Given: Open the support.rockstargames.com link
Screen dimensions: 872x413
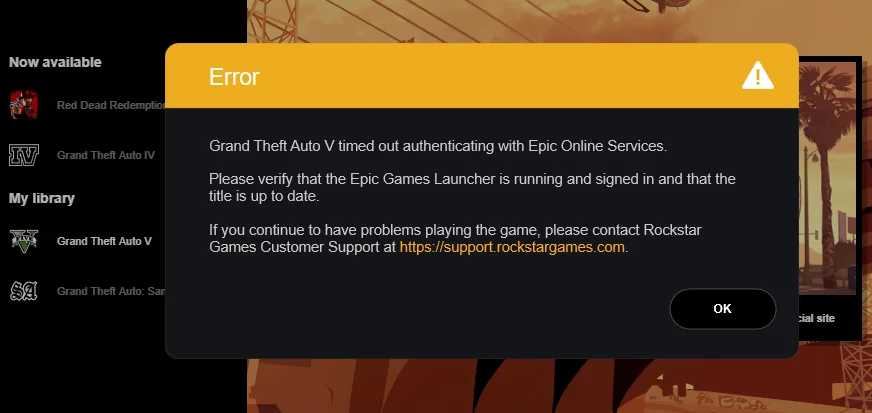Looking at the screenshot, I should point(512,247).
